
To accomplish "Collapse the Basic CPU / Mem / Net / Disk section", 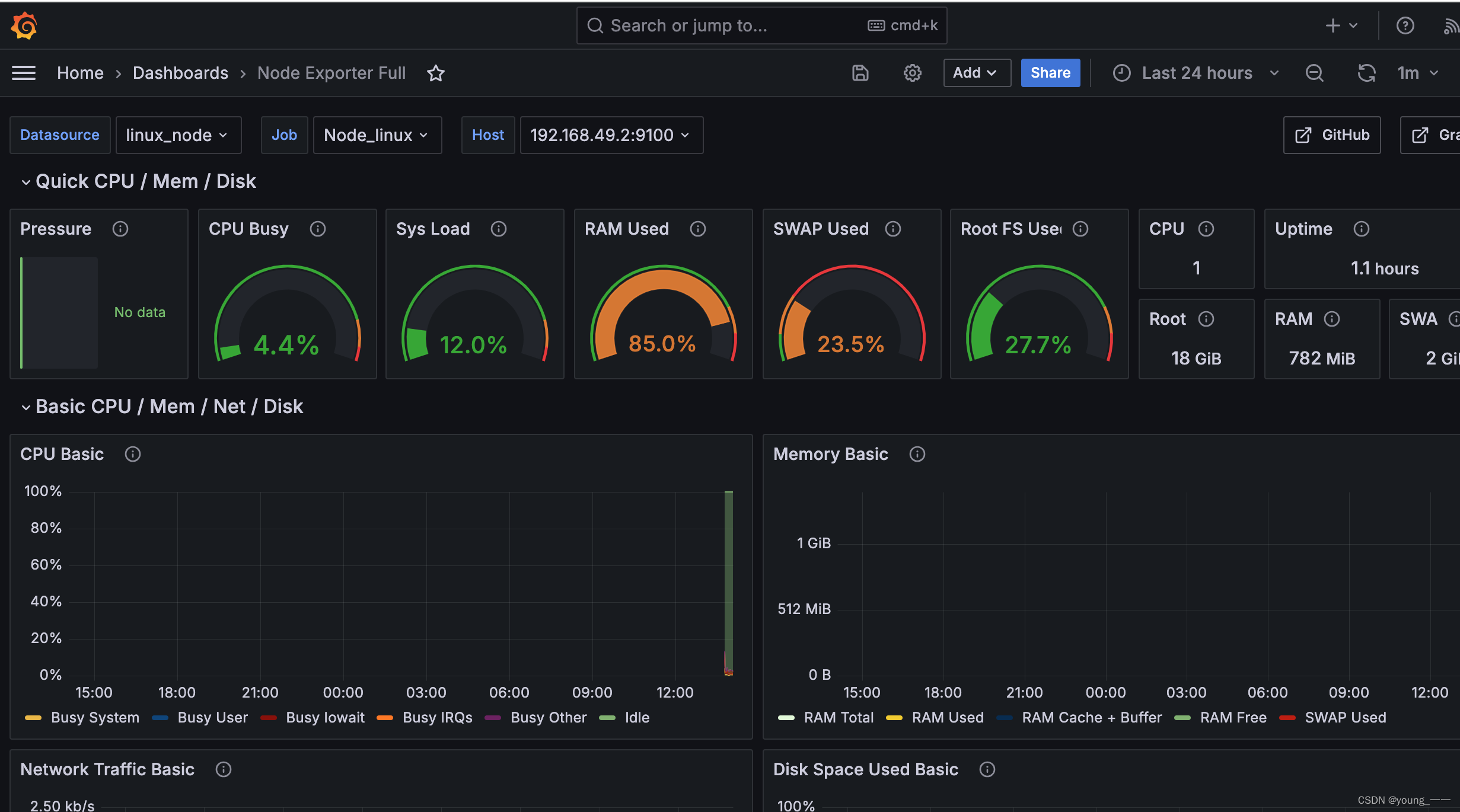I will pos(23,406).
